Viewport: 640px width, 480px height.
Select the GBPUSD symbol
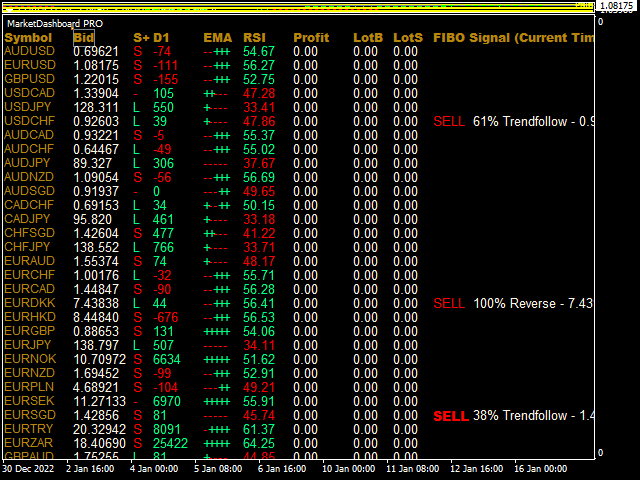29,79
